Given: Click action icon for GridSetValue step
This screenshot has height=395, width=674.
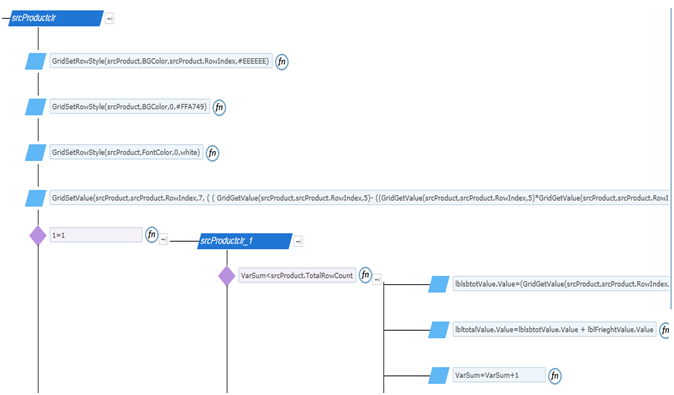Looking at the screenshot, I should (x=36, y=198).
